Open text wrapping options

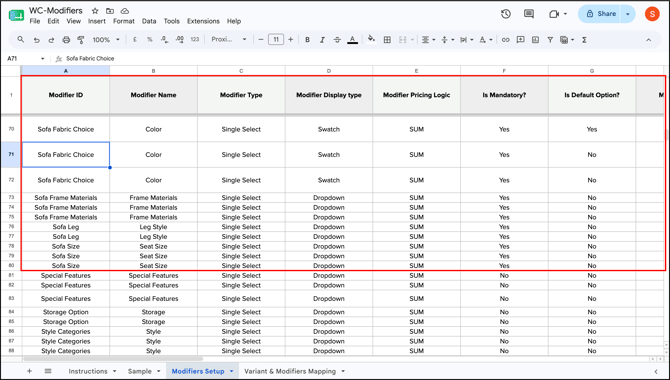466,39
